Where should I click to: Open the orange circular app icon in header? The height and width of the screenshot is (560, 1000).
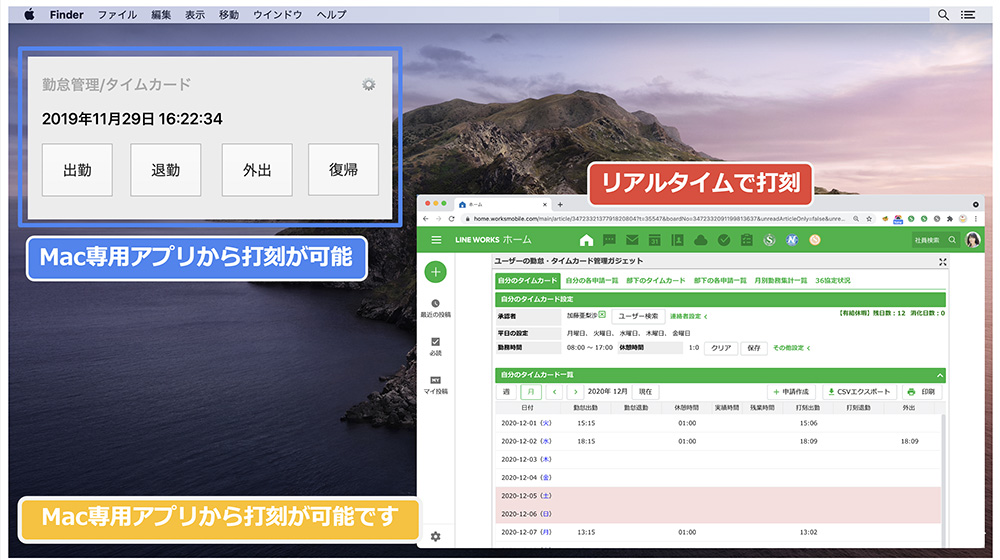click(x=814, y=240)
